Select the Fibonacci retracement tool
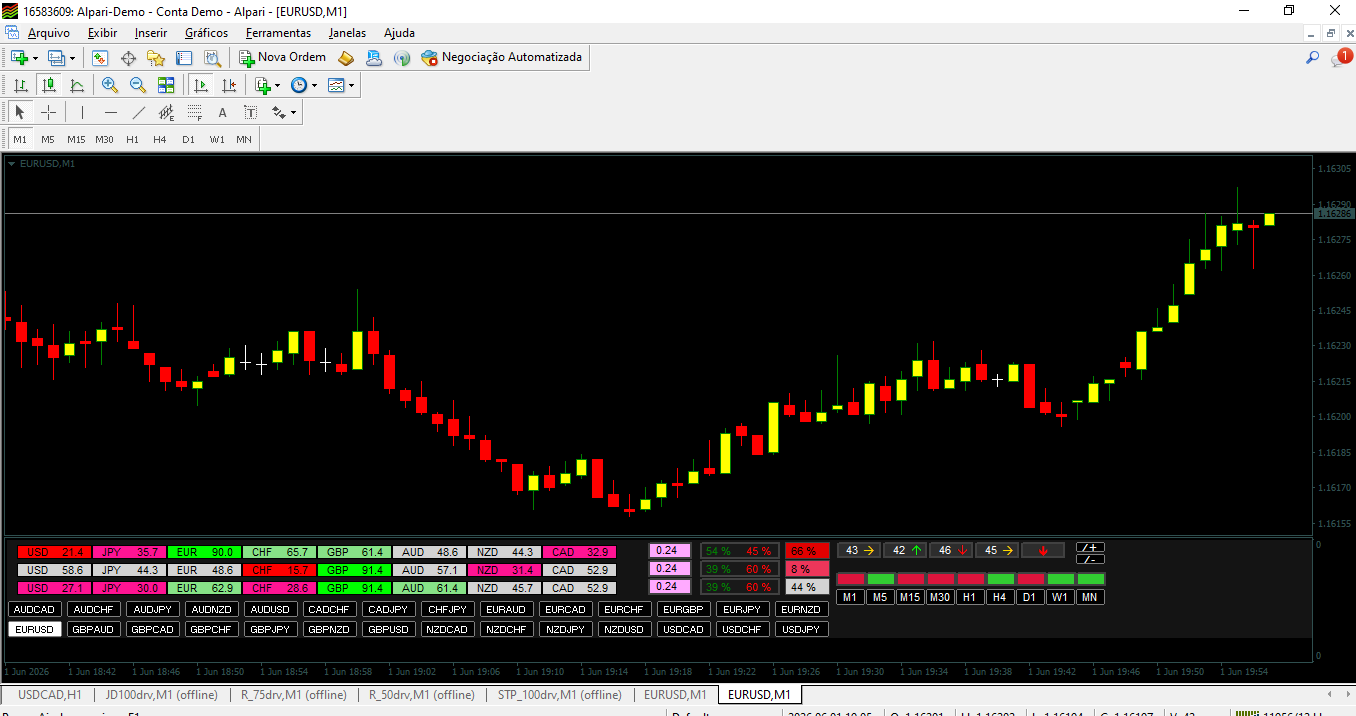The width and height of the screenshot is (1356, 716). [195, 112]
